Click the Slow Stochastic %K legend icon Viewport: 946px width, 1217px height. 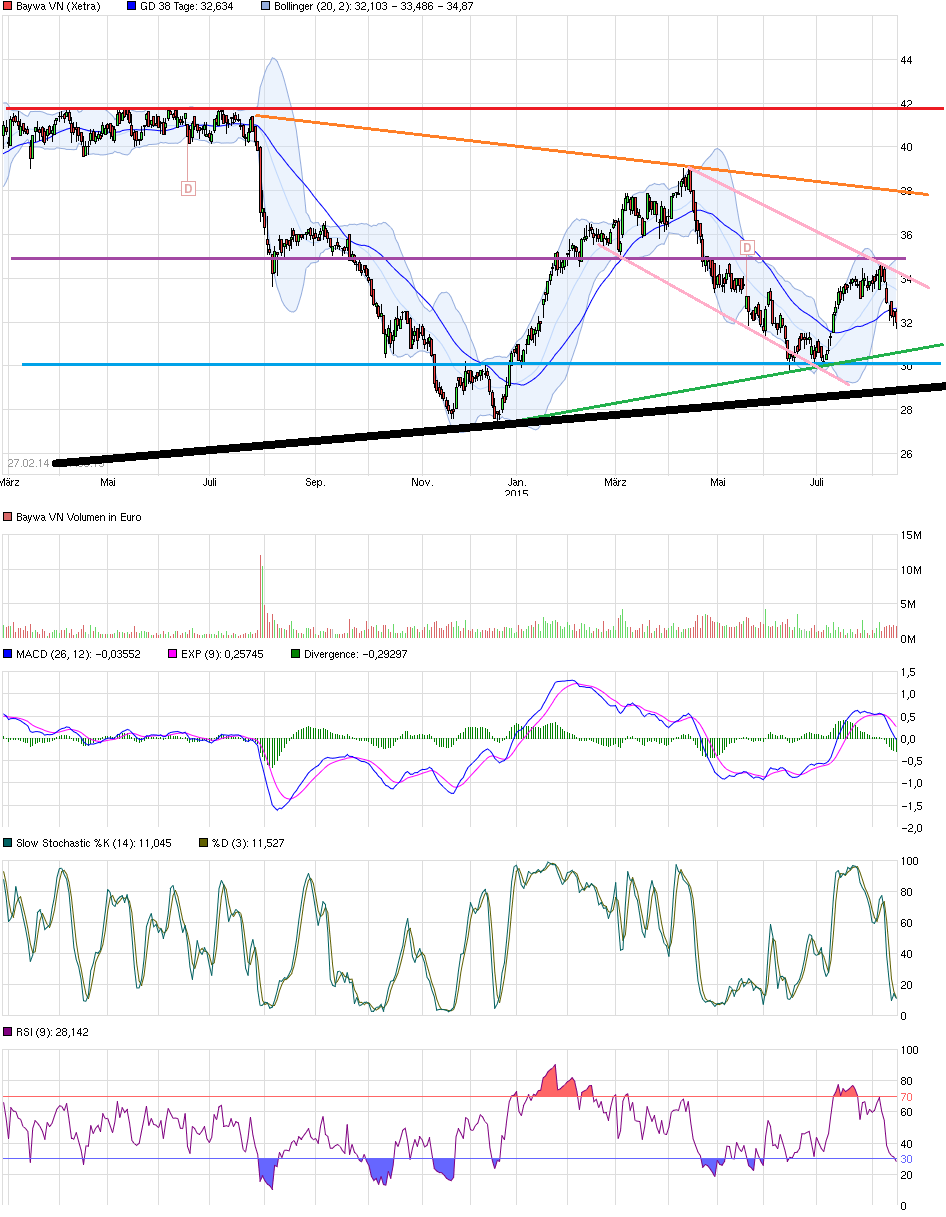(8, 843)
